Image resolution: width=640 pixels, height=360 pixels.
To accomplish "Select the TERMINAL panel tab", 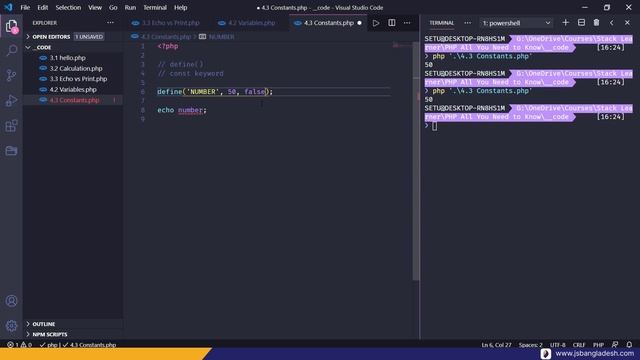I will tap(442, 23).
